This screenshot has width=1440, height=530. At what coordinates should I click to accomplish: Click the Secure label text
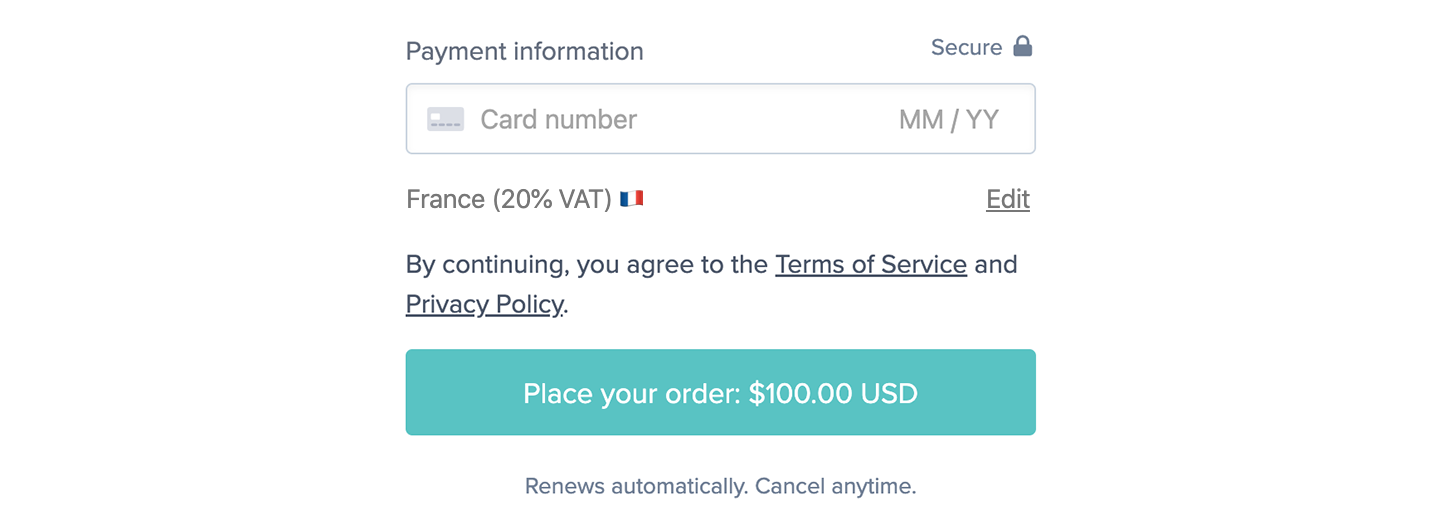click(x=966, y=47)
